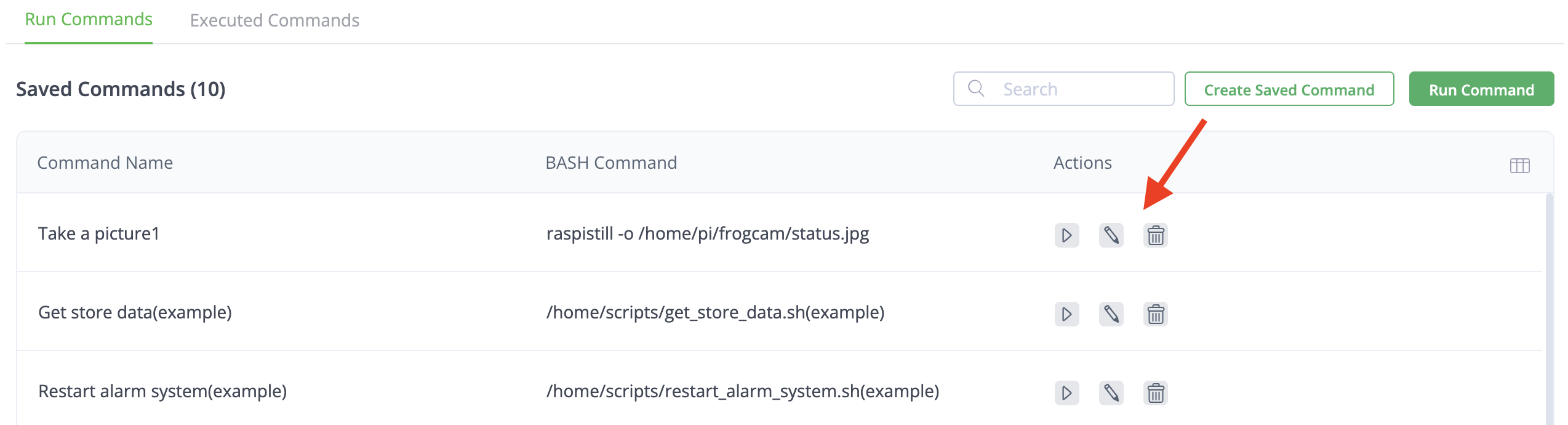
Task: Click the BASH Command column header
Action: (611, 163)
